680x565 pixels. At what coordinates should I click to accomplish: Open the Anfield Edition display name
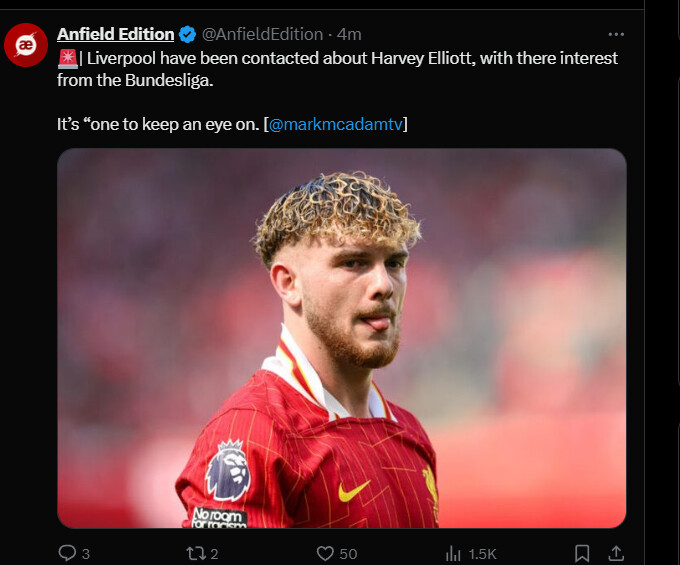click(115, 34)
